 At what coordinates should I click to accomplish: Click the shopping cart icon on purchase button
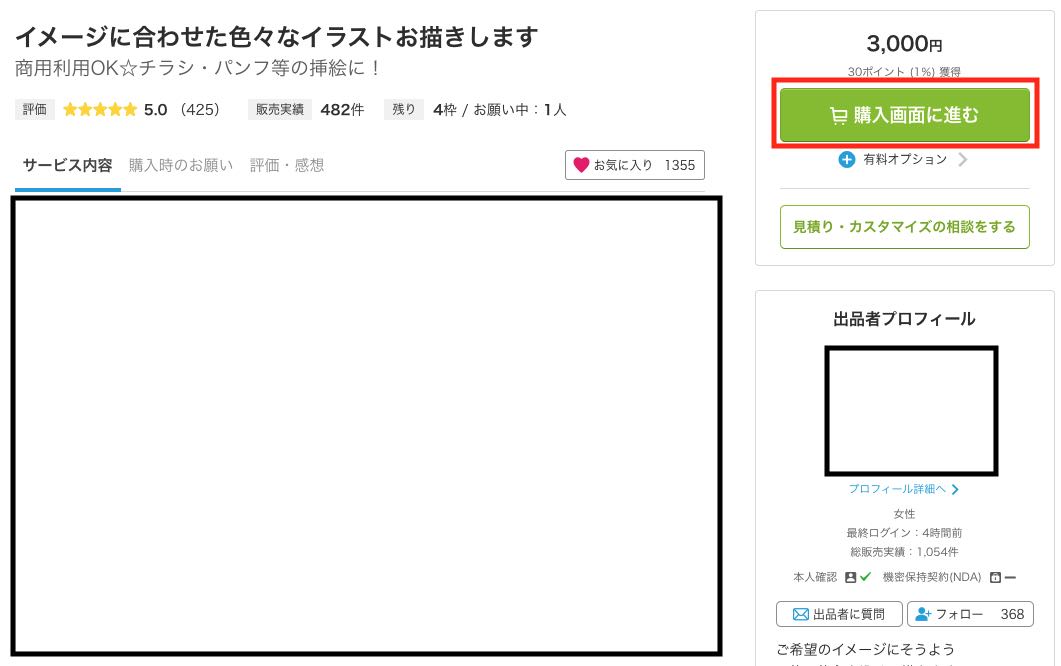coord(838,116)
